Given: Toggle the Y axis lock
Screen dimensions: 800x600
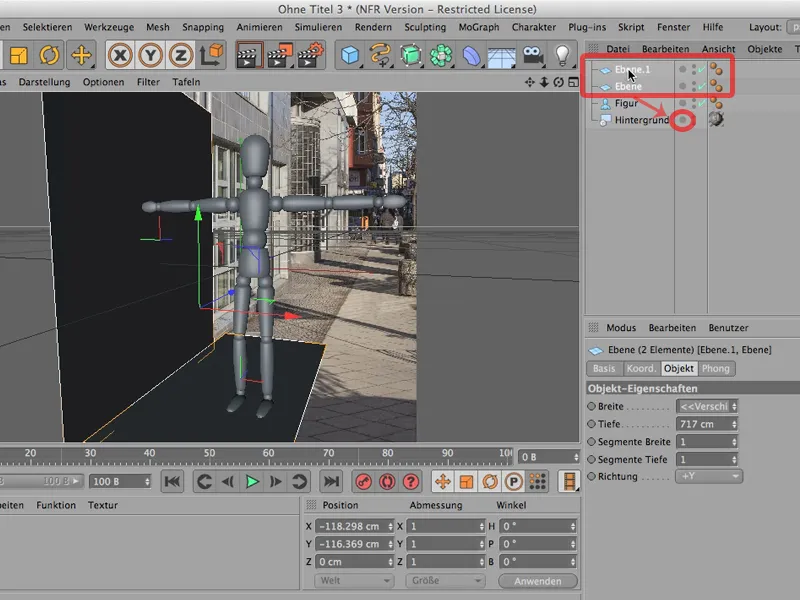Looking at the screenshot, I should [151, 55].
